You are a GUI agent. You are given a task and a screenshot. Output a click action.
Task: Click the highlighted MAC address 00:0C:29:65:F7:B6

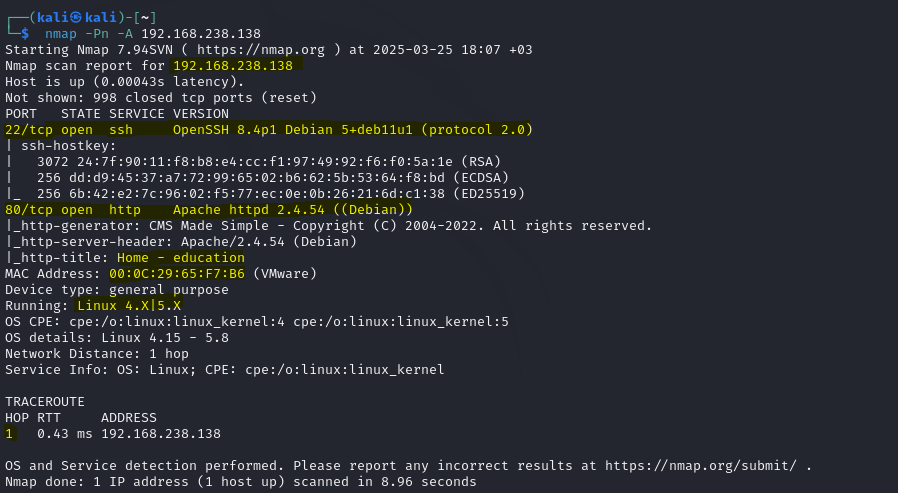(177, 274)
